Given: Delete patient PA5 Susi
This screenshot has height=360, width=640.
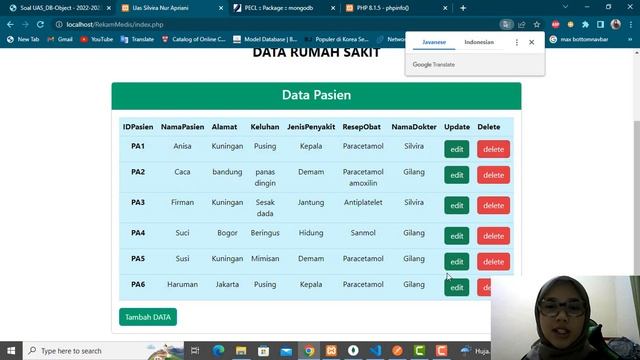Looking at the screenshot, I should 493,262.
